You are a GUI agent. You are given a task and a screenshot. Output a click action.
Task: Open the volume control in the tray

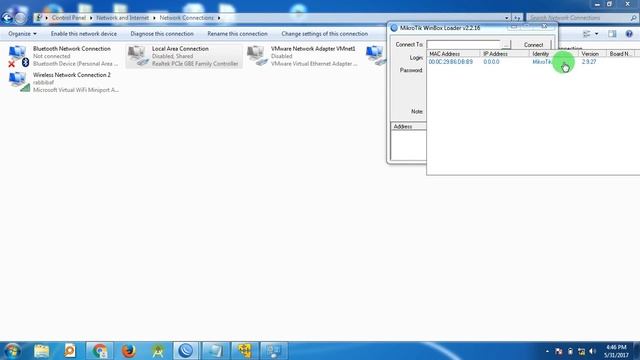592,351
